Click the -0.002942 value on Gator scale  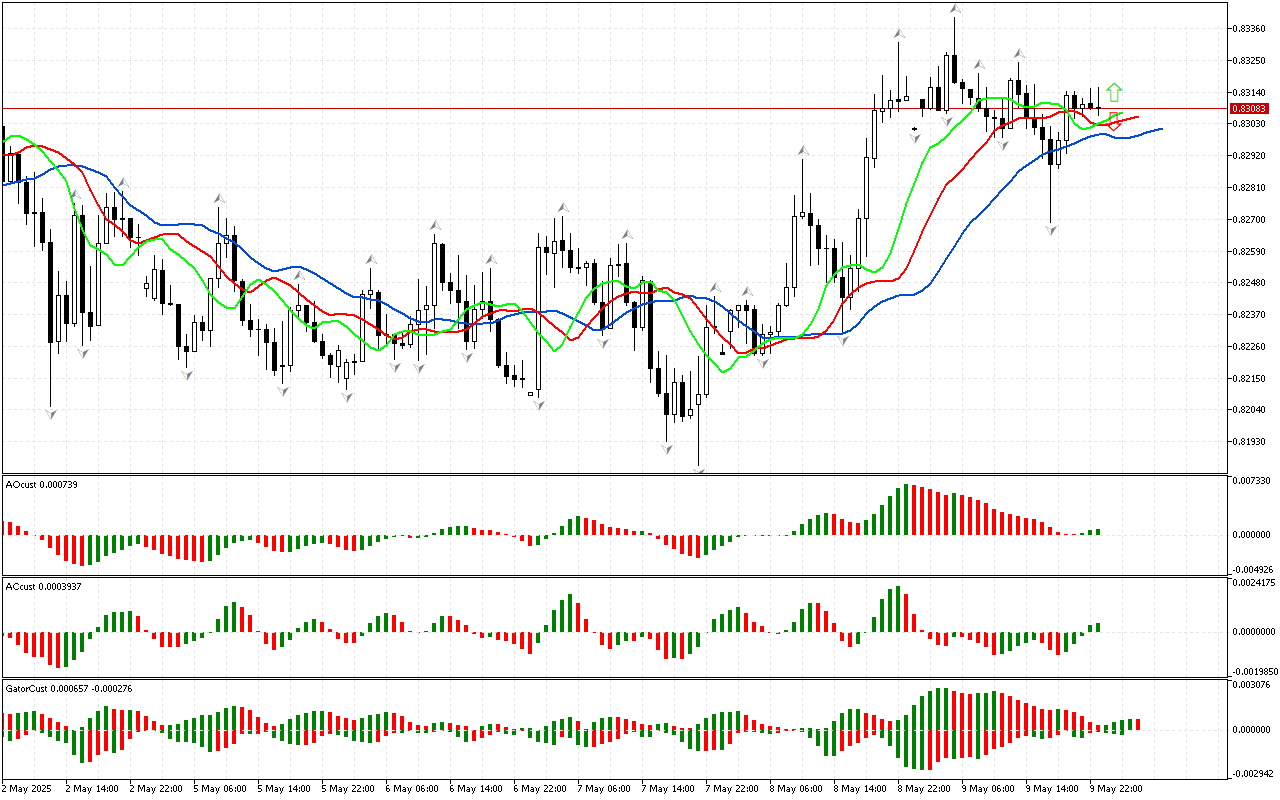(1253, 773)
